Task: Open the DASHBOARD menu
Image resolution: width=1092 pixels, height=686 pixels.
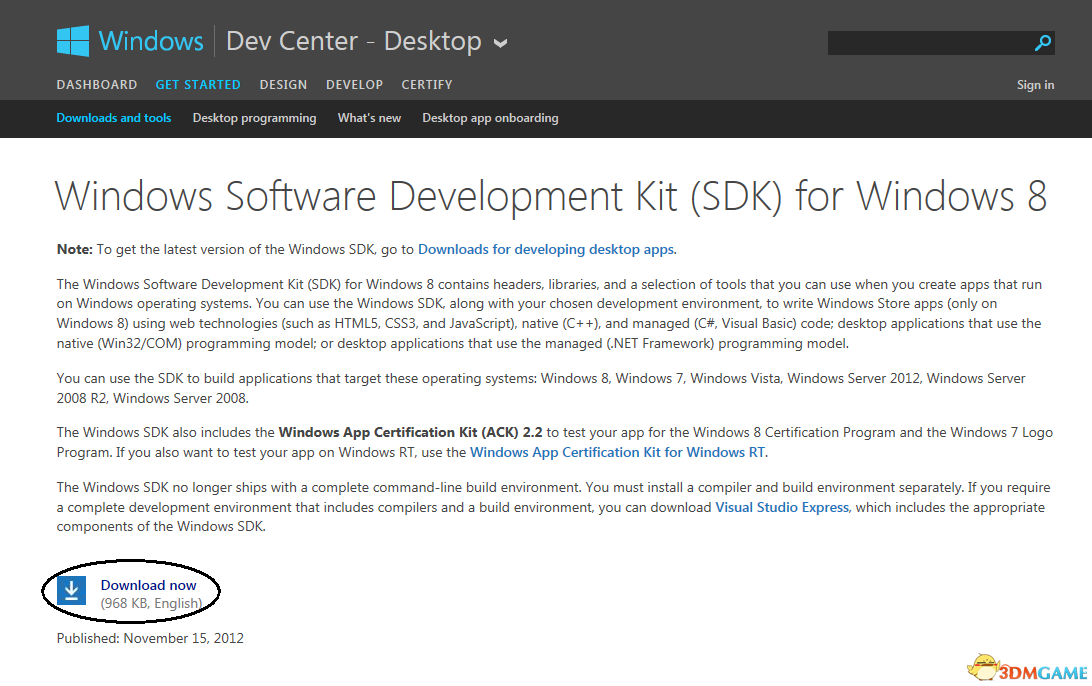Action: (x=97, y=84)
